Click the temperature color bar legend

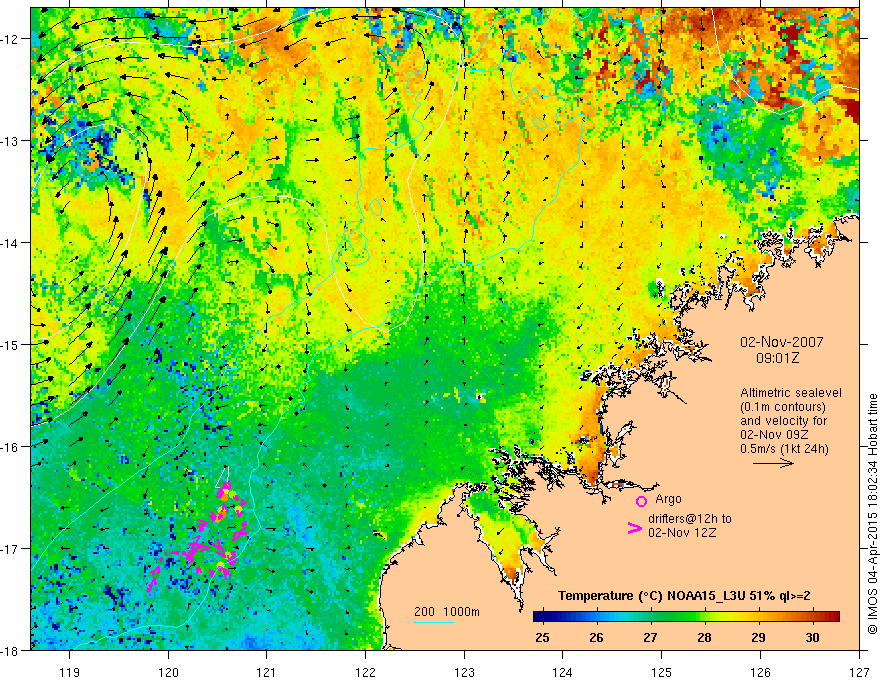pyautogui.click(x=686, y=617)
